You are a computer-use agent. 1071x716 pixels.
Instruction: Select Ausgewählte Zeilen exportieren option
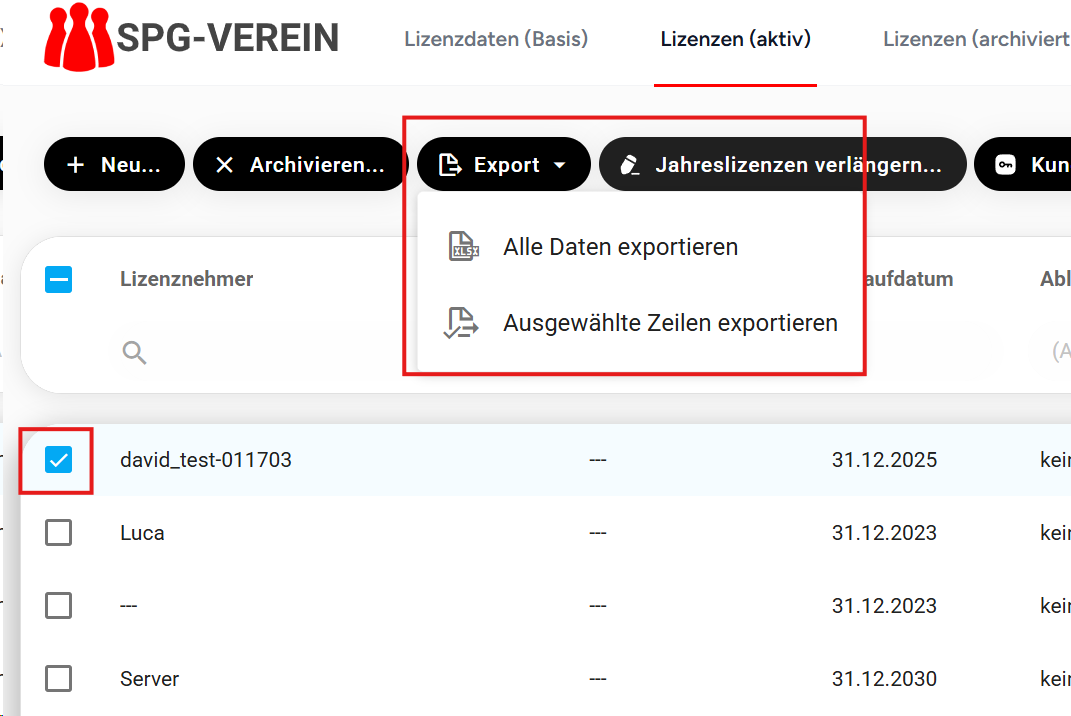670,323
